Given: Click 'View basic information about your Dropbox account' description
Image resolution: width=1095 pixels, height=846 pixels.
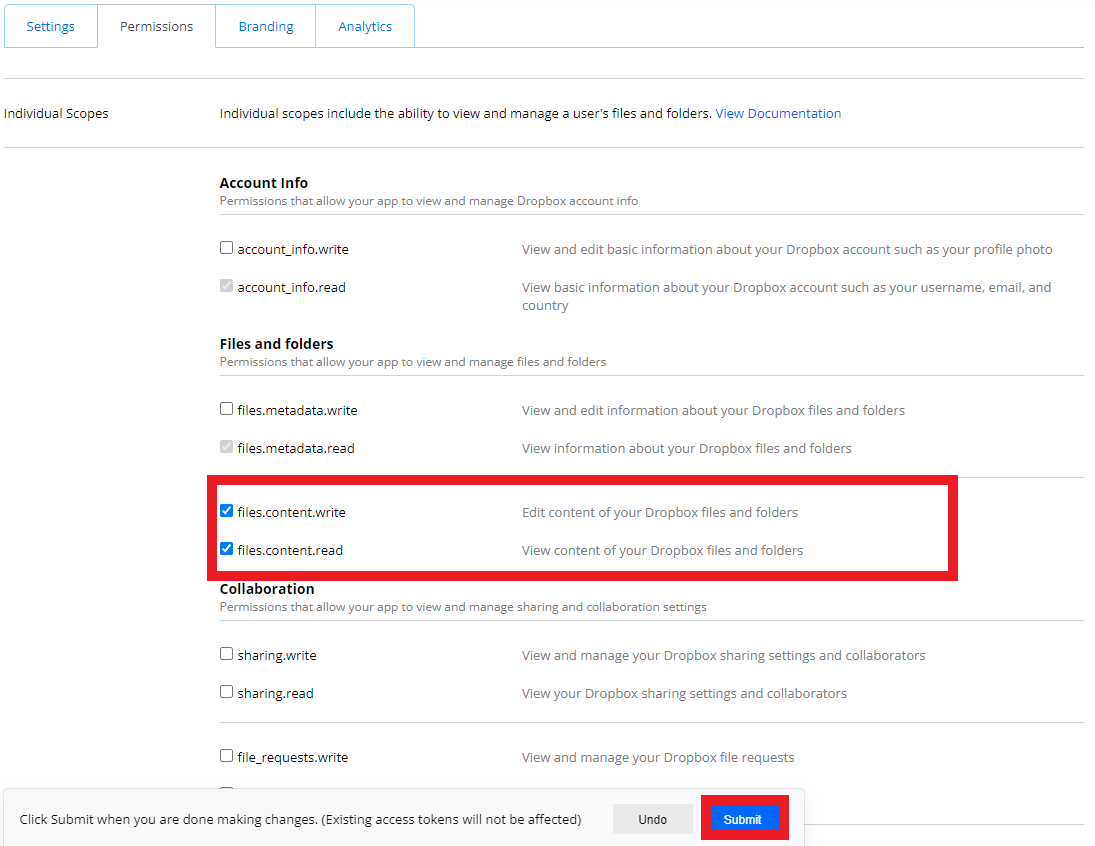Looking at the screenshot, I should click(786, 296).
